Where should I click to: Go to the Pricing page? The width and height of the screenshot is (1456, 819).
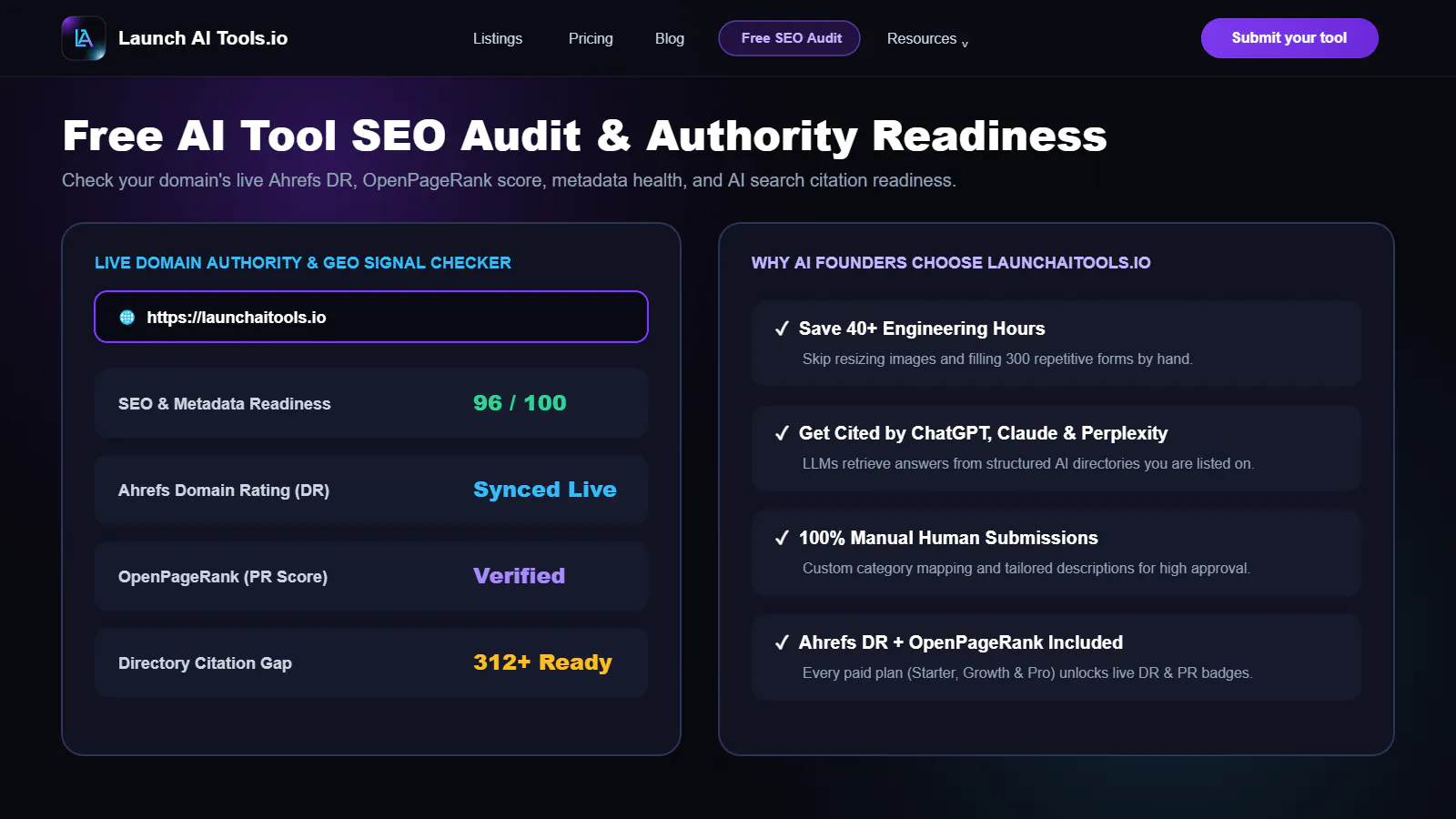(x=591, y=38)
